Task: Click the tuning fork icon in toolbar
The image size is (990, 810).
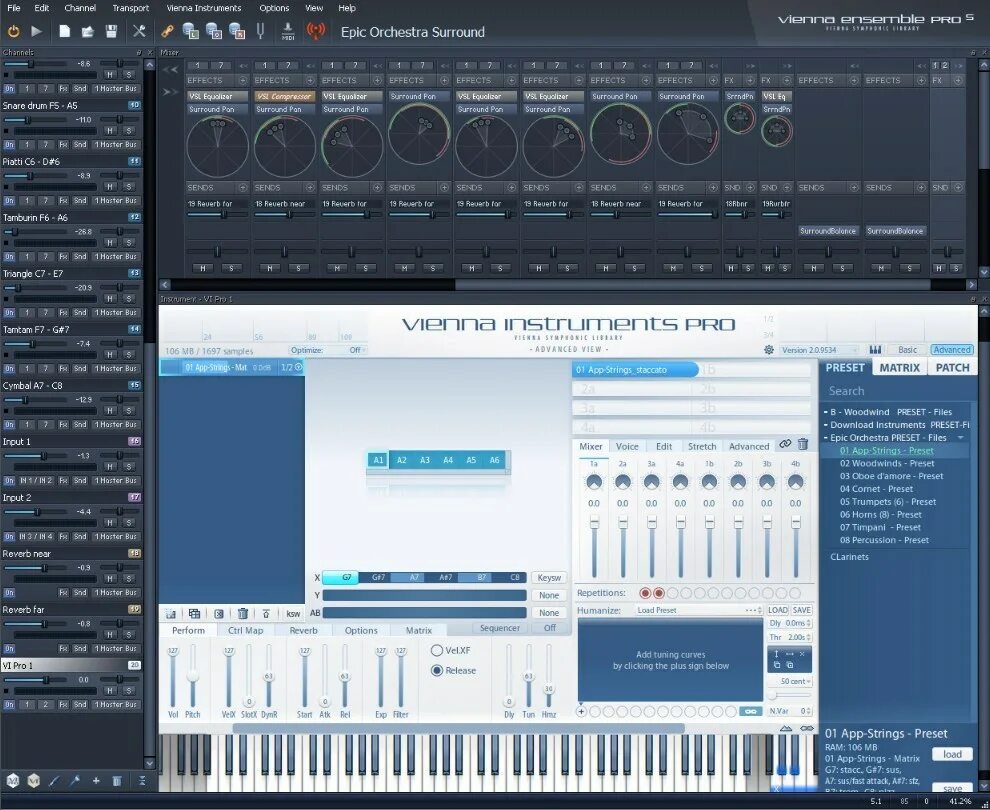Action: [260, 31]
